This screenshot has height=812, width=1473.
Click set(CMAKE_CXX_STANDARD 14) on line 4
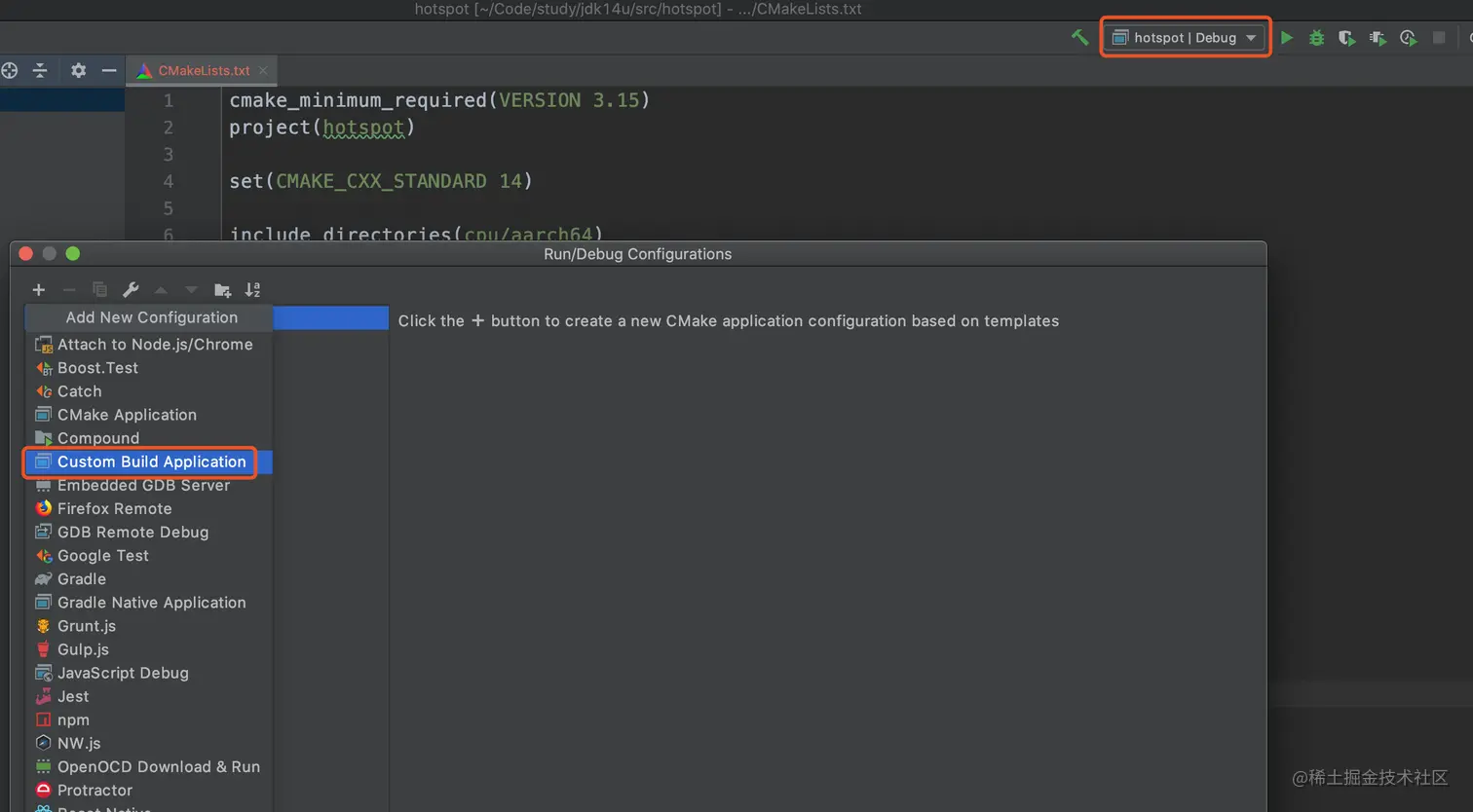(x=381, y=181)
